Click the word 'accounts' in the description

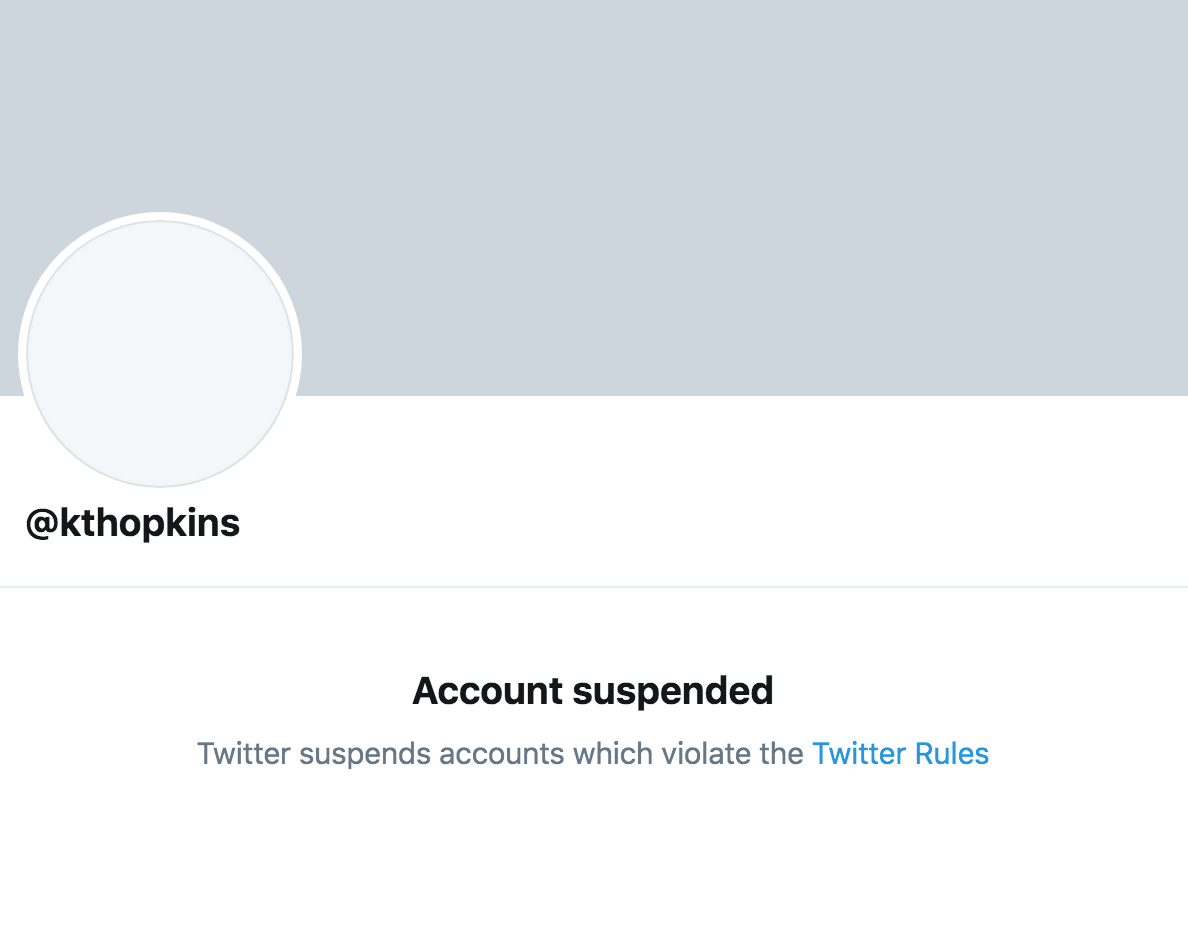[x=502, y=754]
